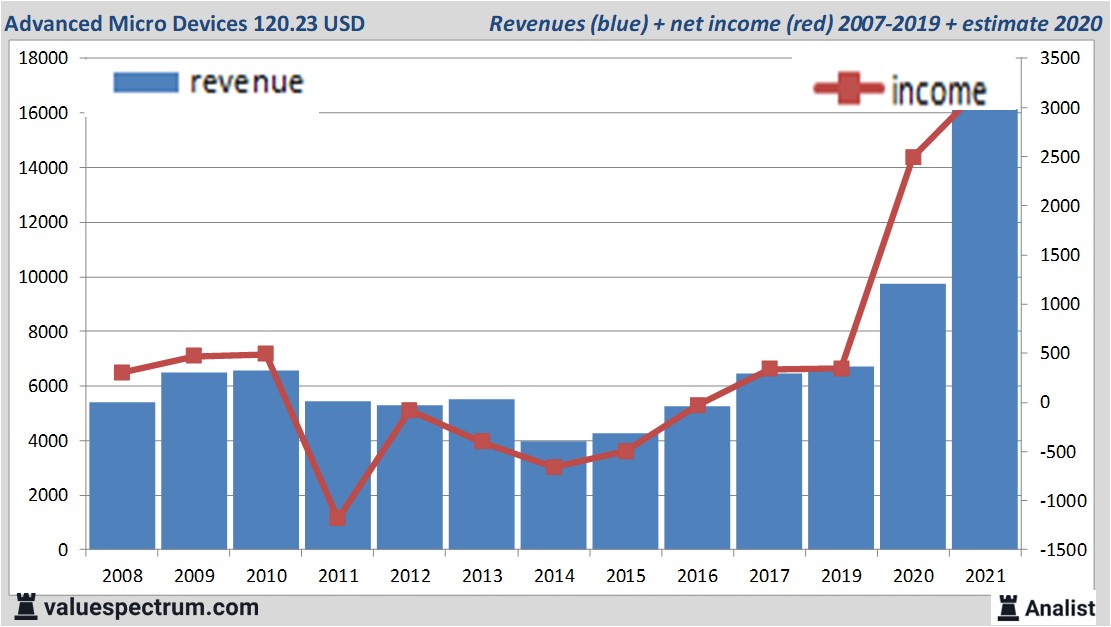Click the 2008 revenue bar
Image resolution: width=1111 pixels, height=627 pixels.
[122, 476]
